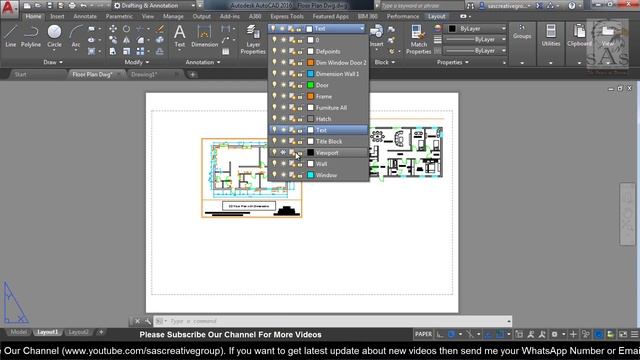Screen dimensions: 640x360
Task: Expand the Draw panel
Action: pos(53,62)
